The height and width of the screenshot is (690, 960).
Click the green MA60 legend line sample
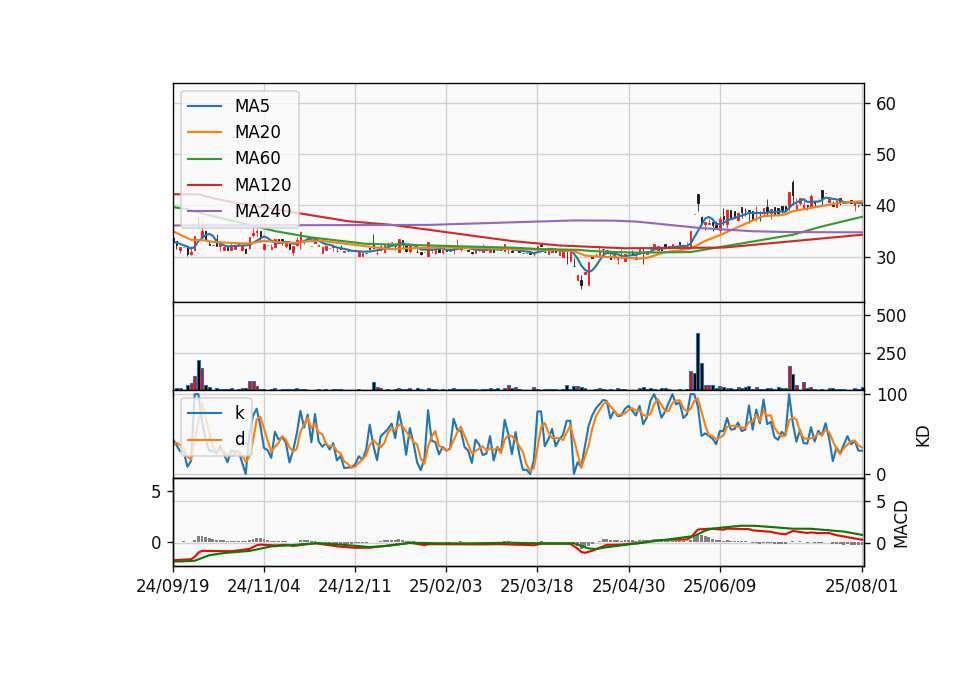(204, 159)
